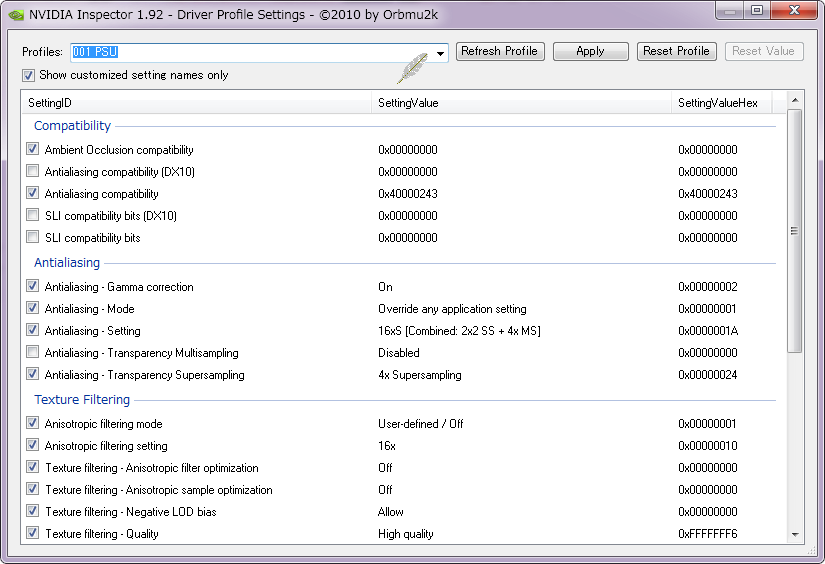Click the SettingID column header
Screen dimensions: 825x564
(197, 103)
